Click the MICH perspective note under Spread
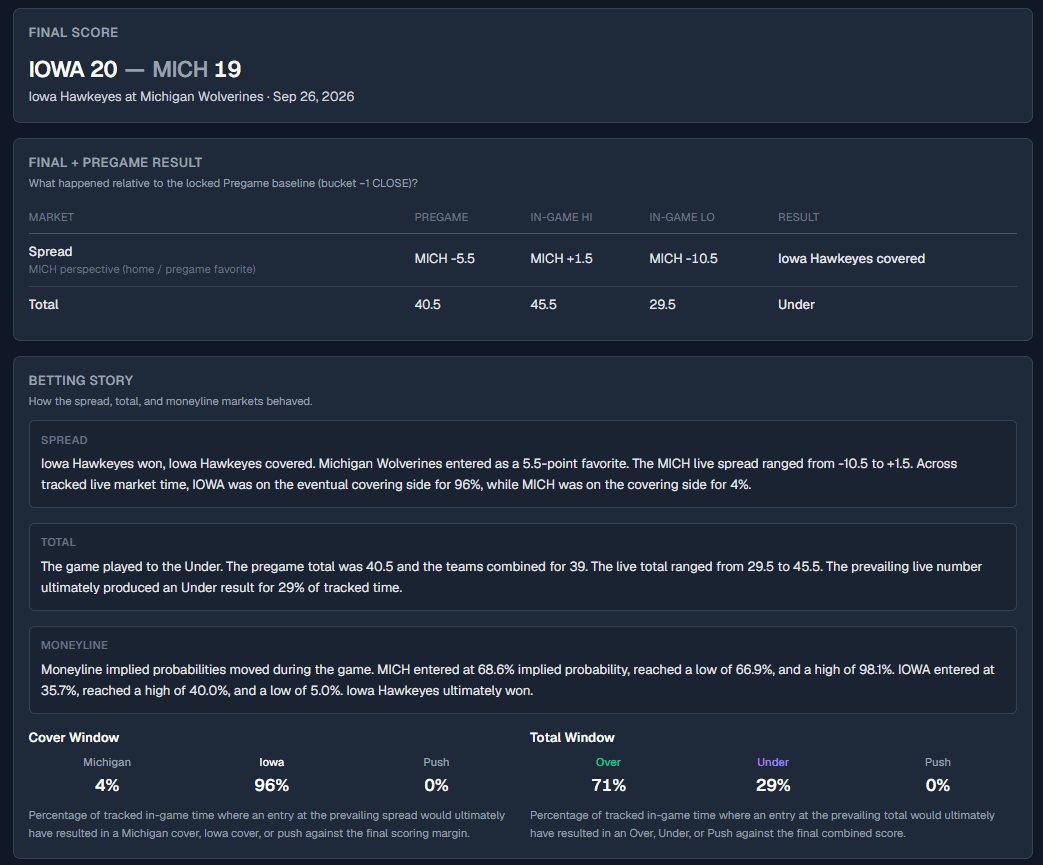The width and height of the screenshot is (1043, 865). click(142, 269)
